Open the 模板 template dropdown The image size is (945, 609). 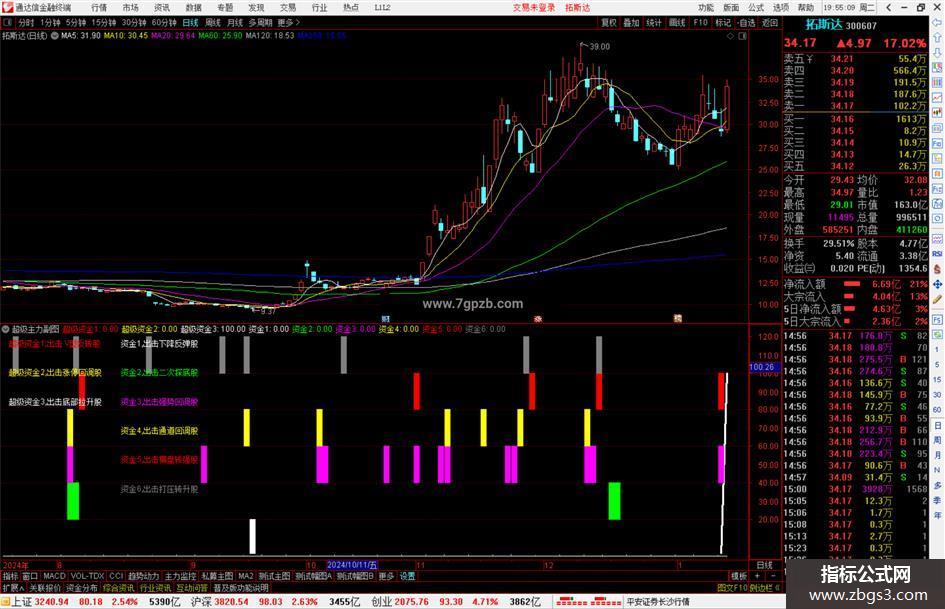(x=739, y=576)
